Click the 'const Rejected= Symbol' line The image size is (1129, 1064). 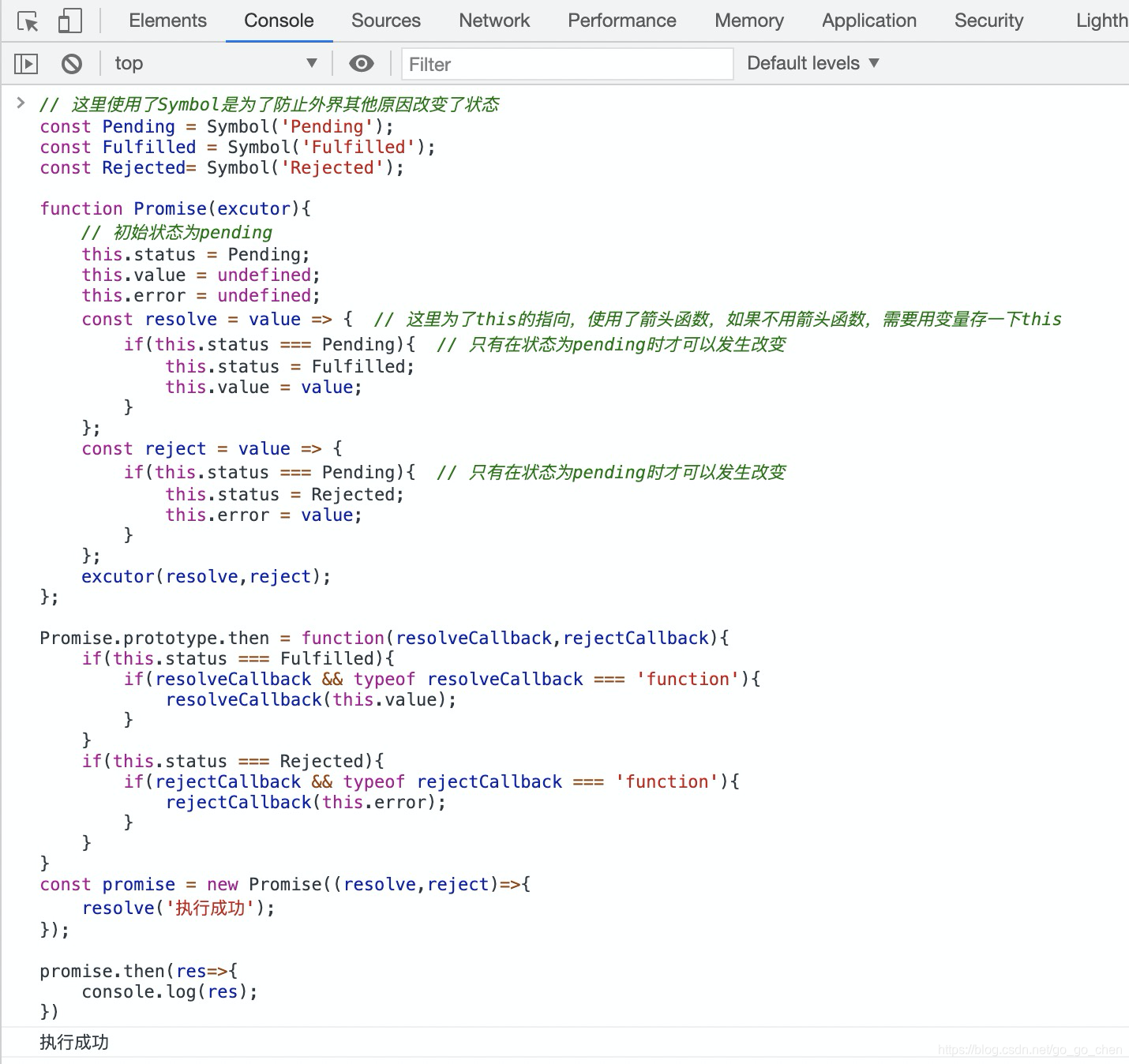click(x=222, y=167)
